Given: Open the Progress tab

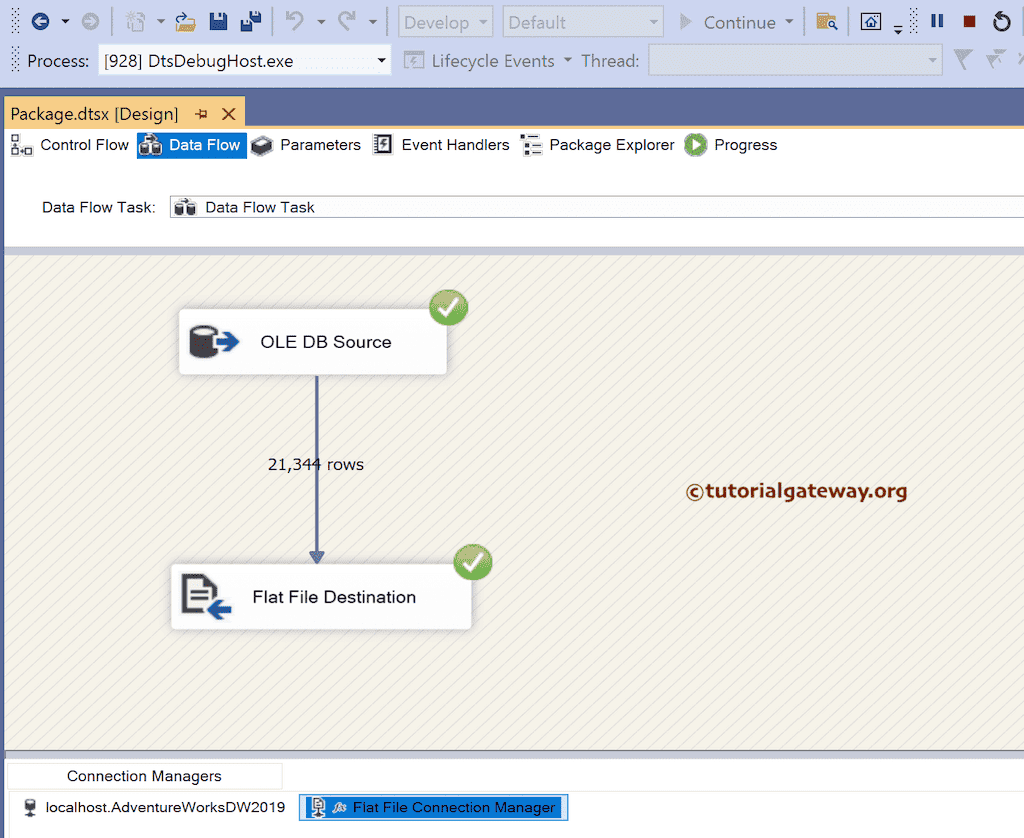Looking at the screenshot, I should [746, 145].
